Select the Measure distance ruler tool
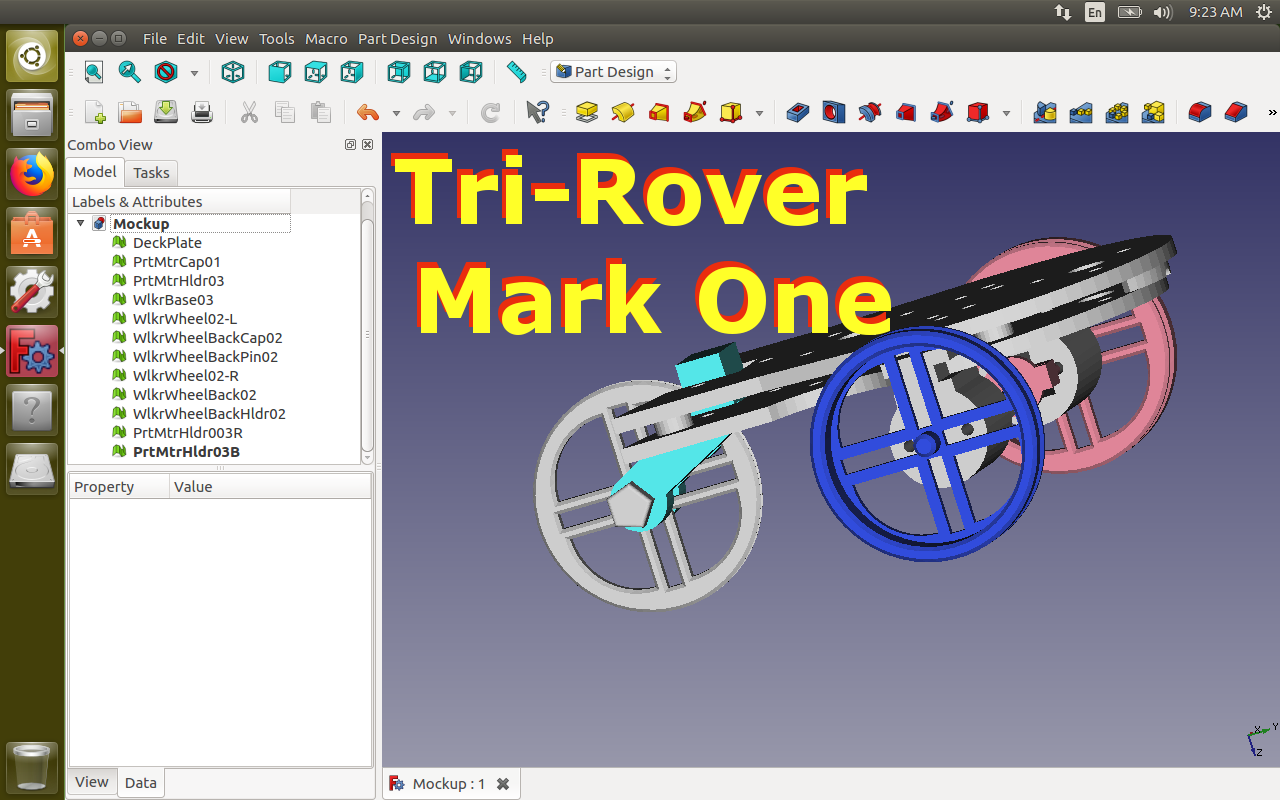 tap(516, 72)
